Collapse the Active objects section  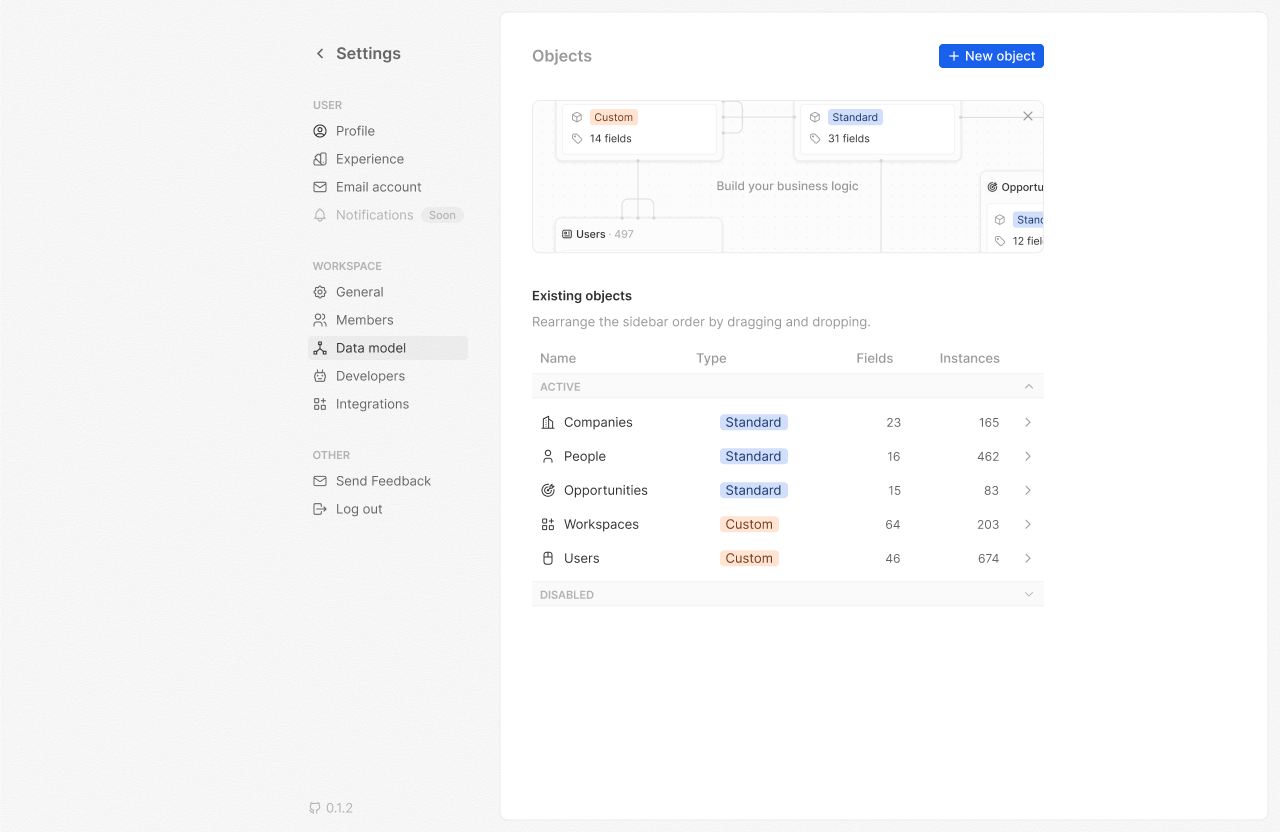[1028, 387]
